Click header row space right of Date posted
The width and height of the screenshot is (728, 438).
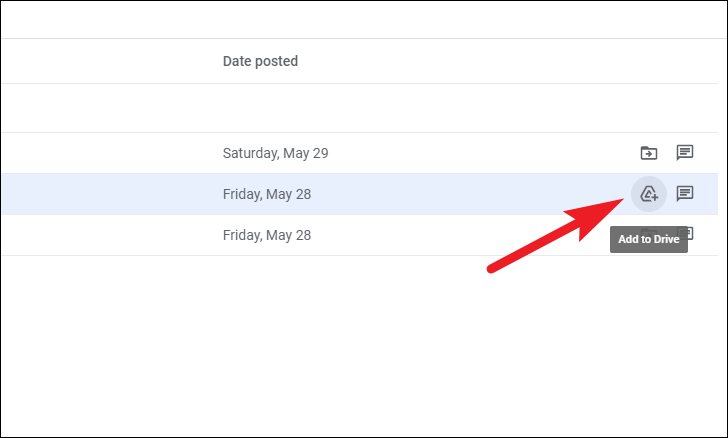(508, 61)
